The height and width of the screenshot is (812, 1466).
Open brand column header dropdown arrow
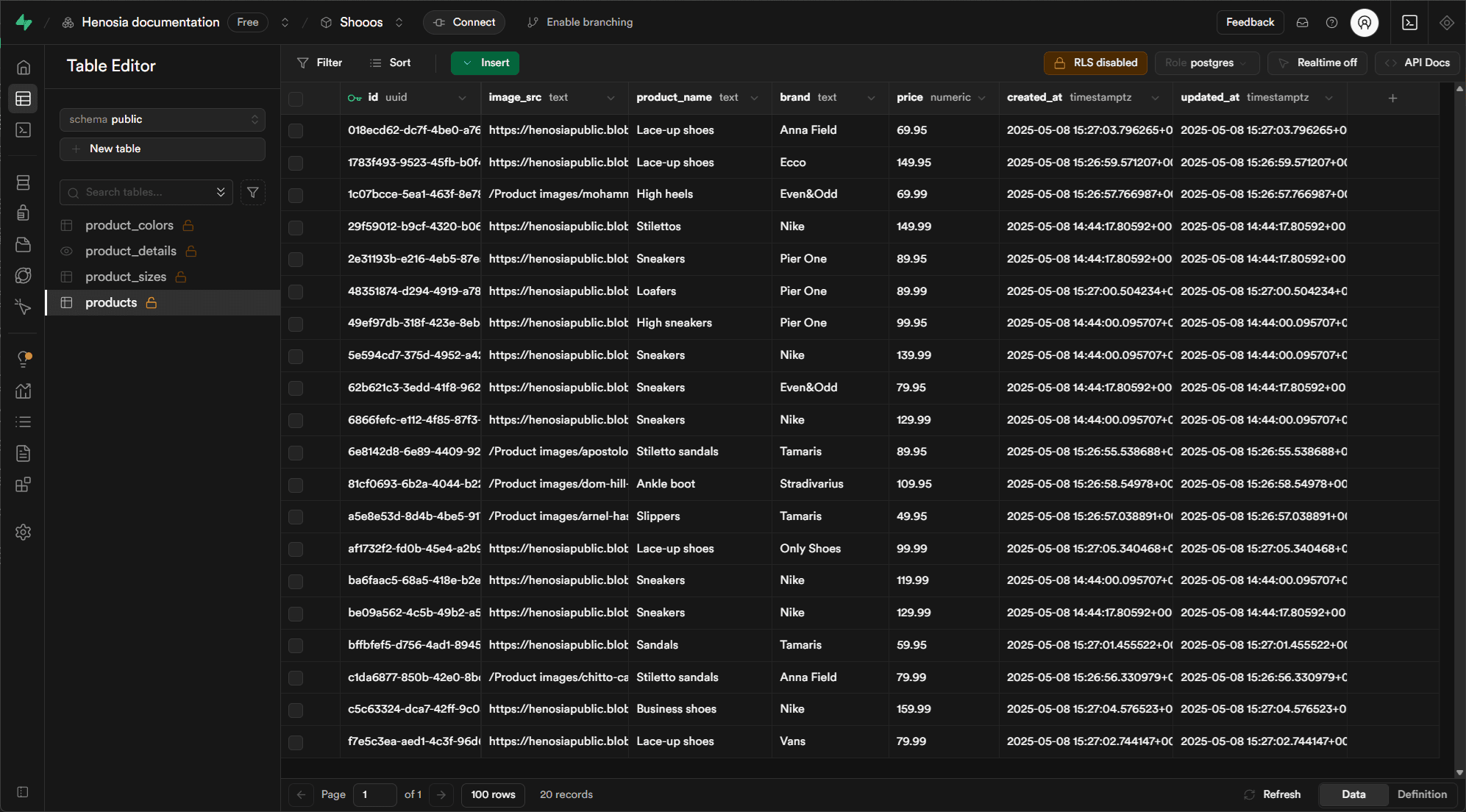pos(871,98)
